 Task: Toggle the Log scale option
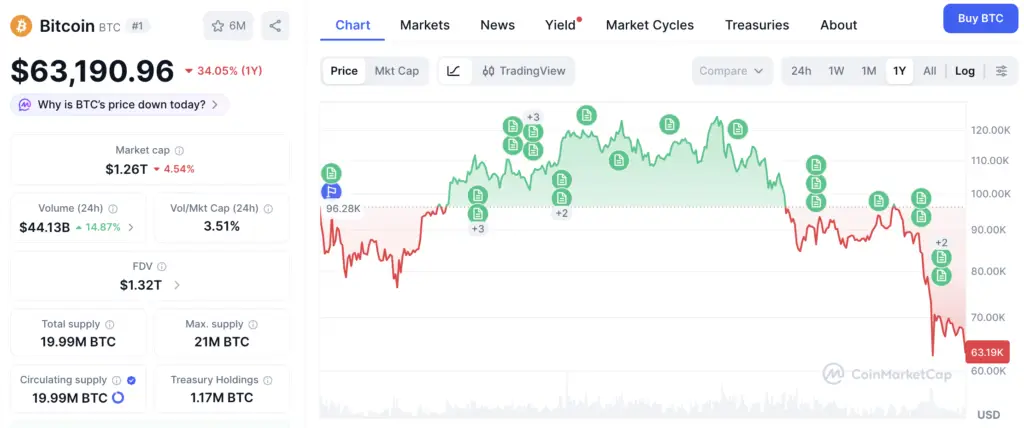965,71
